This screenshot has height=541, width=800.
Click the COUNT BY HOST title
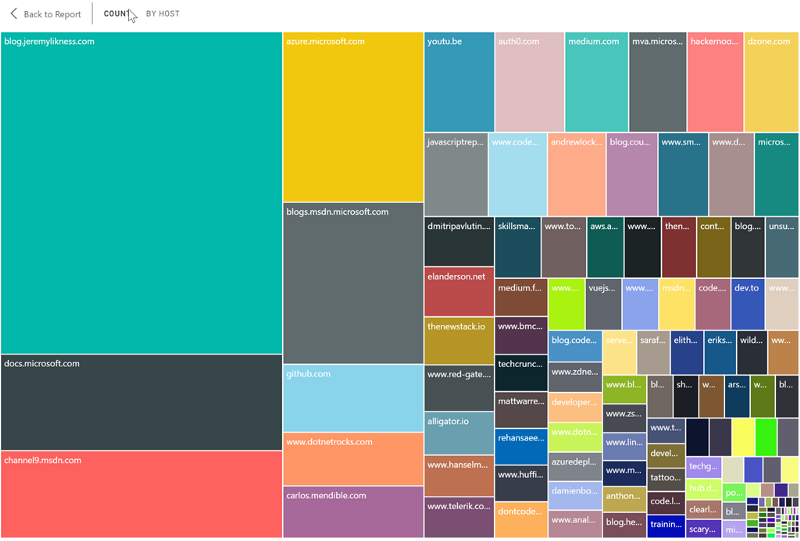click(x=142, y=14)
